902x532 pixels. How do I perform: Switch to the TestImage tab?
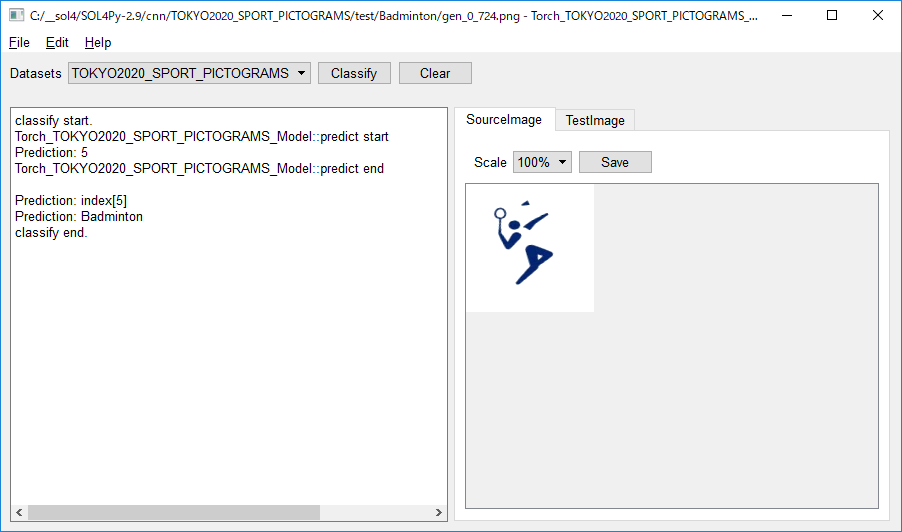point(595,120)
